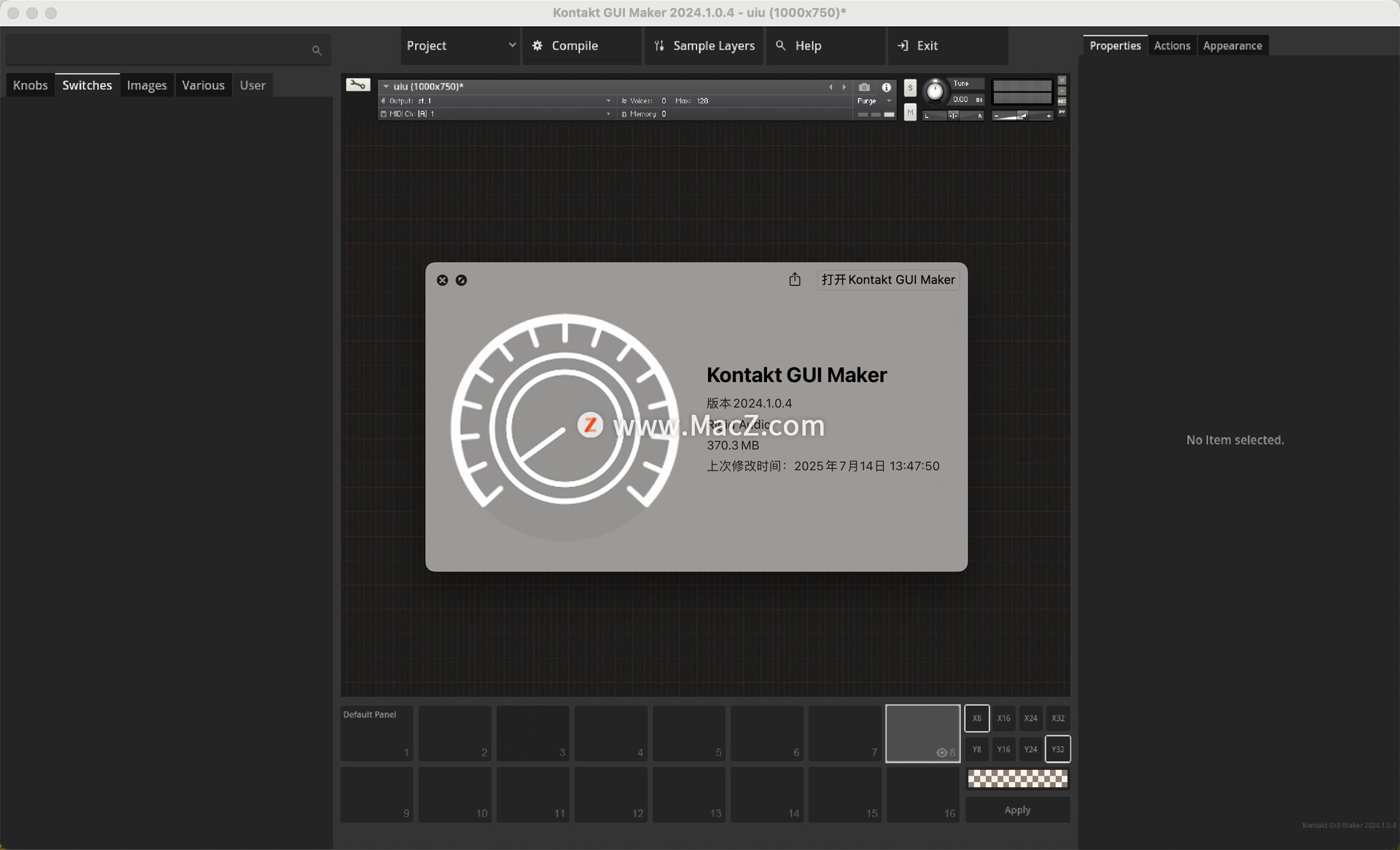The image size is (1400, 850).
Task: Click the info icon in instrument header
Action: point(886,87)
